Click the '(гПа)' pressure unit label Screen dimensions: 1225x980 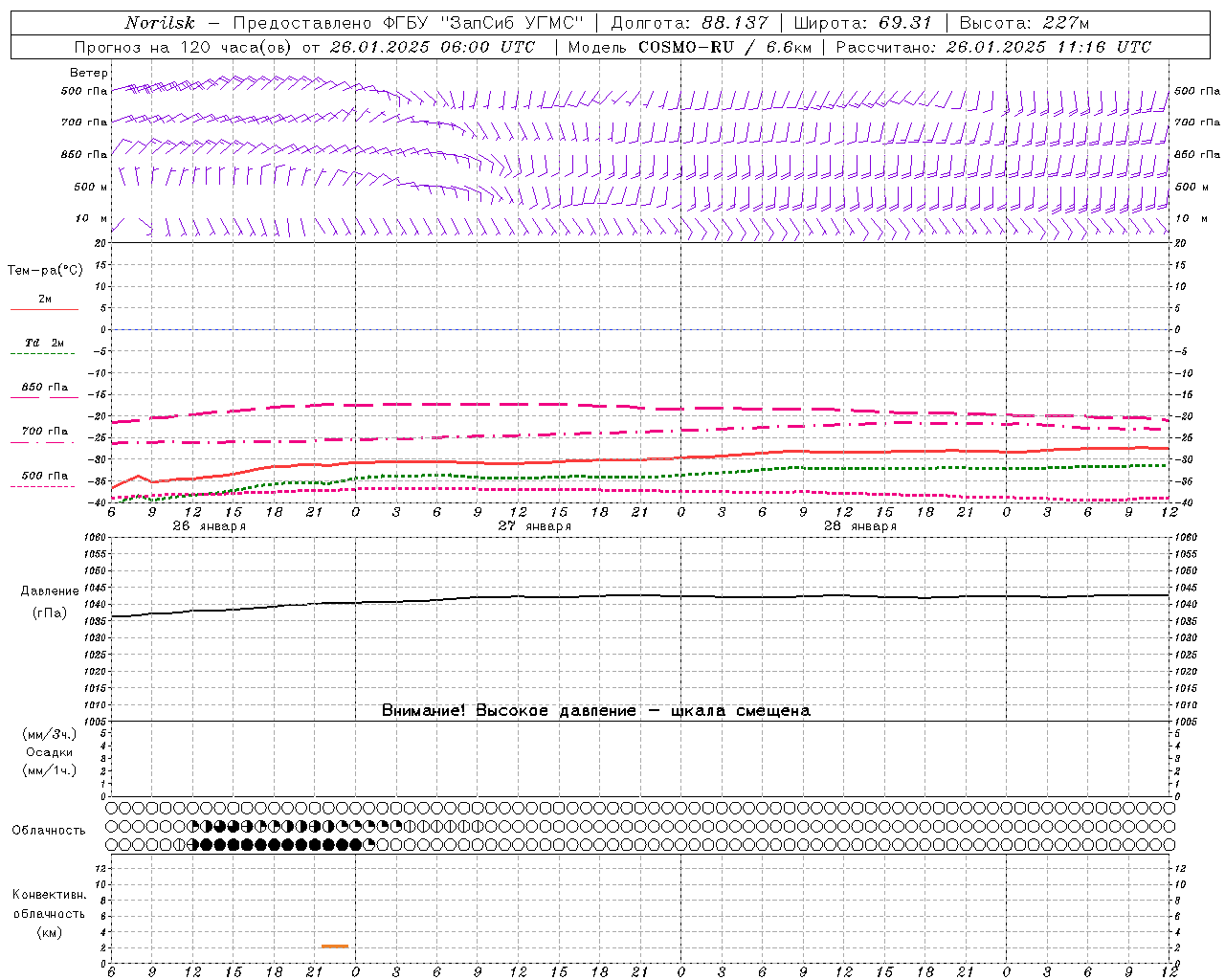50,613
